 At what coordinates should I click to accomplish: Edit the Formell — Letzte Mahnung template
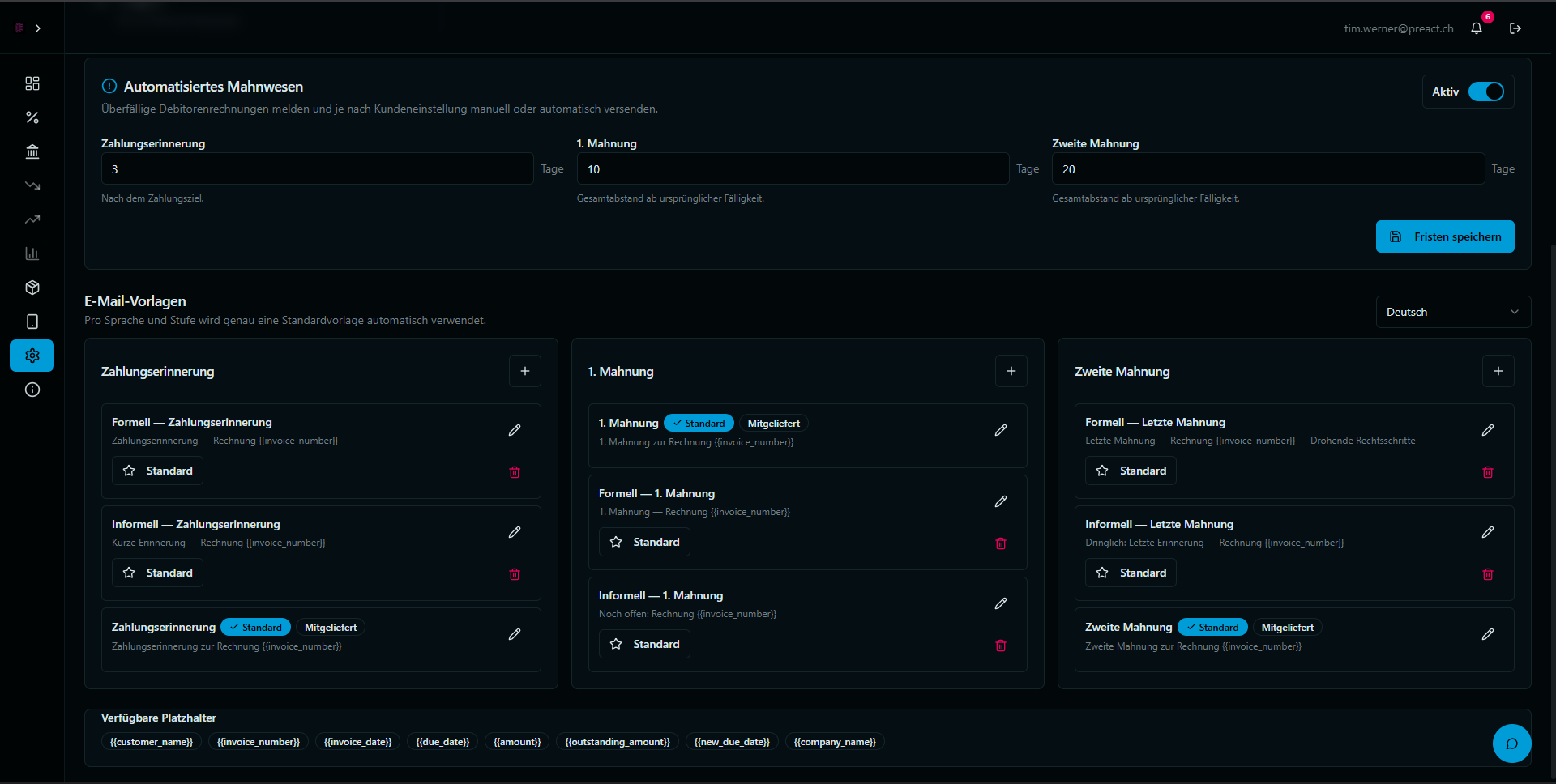[x=1488, y=430]
